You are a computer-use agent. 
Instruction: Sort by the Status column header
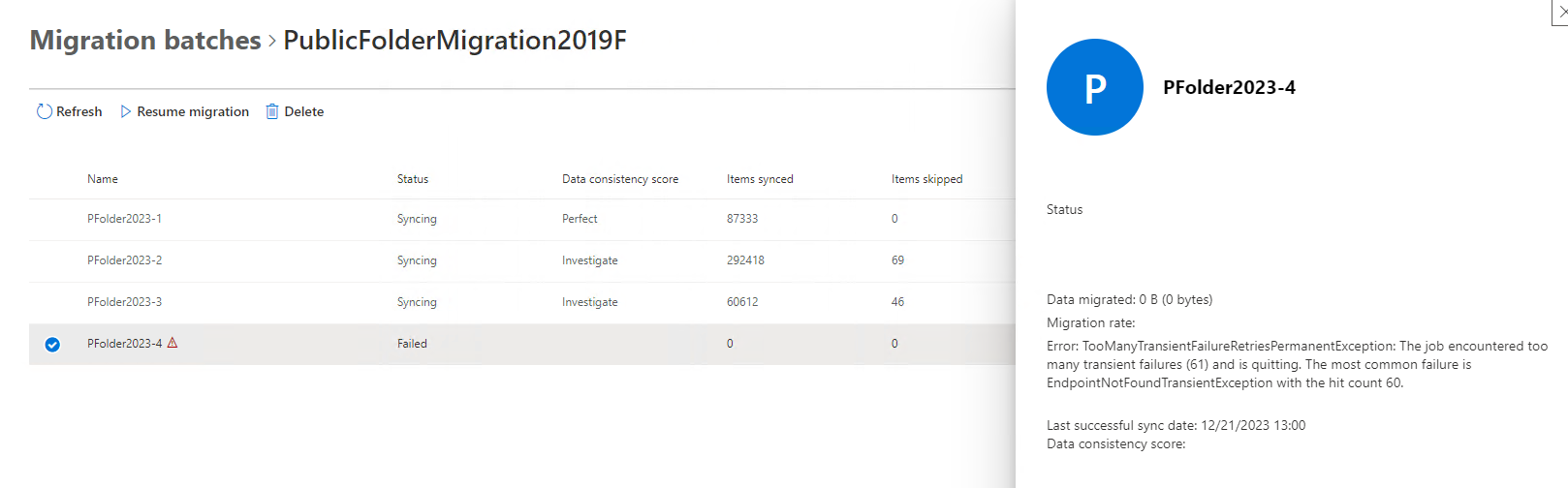point(413,179)
